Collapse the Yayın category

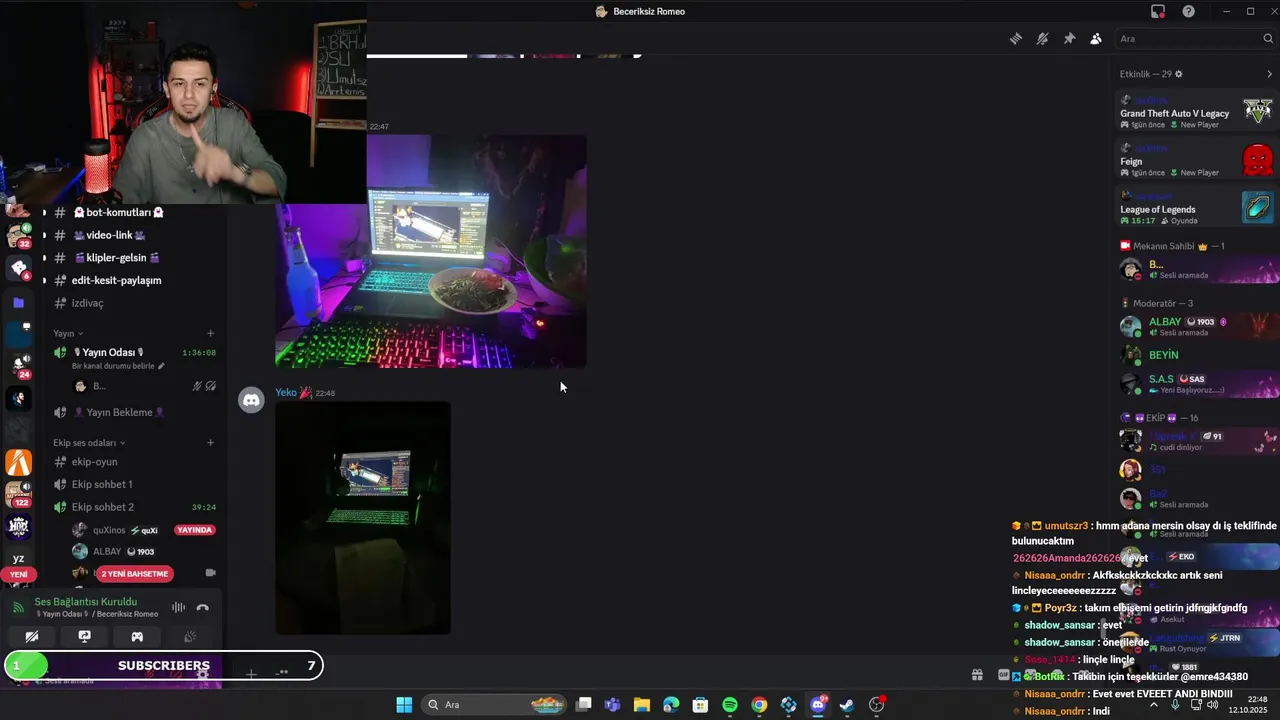point(68,333)
